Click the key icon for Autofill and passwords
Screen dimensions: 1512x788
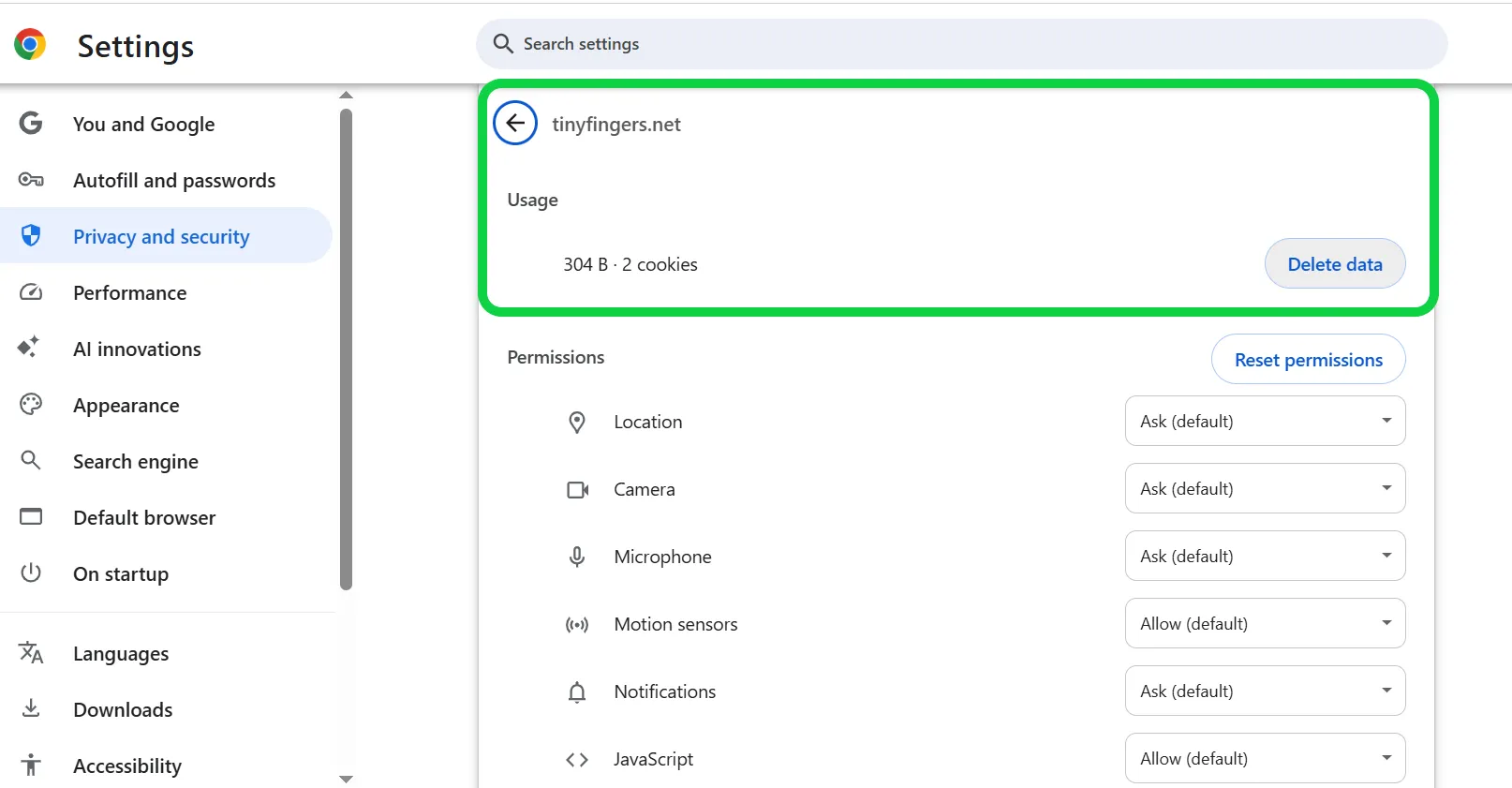click(x=31, y=179)
